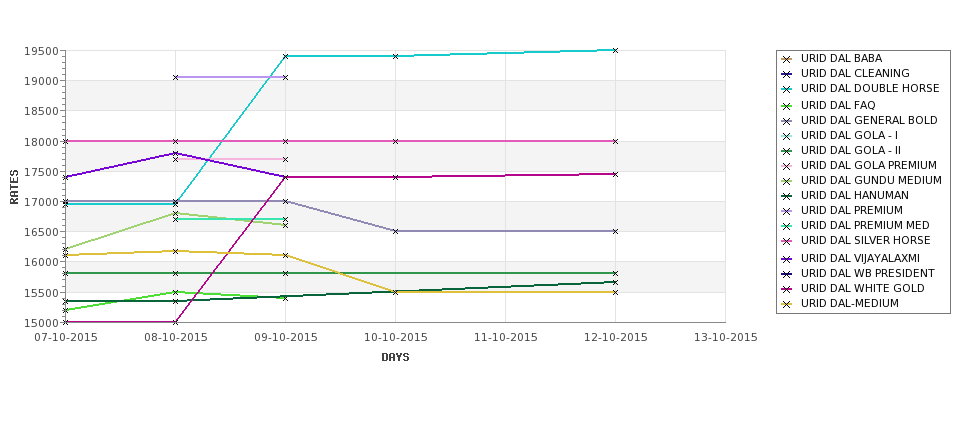Click the 10-10-2015 axis date label
This screenshot has width=975, height=429.
click(x=395, y=338)
